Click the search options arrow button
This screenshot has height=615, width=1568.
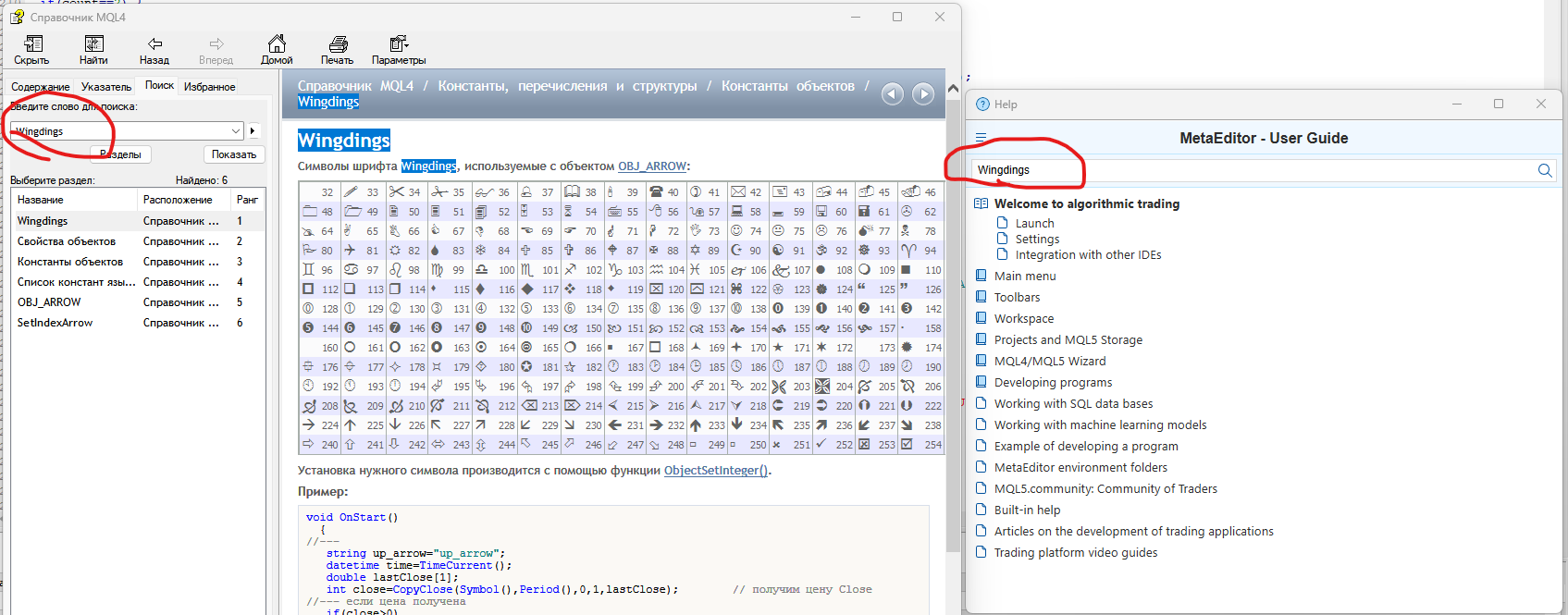253,131
